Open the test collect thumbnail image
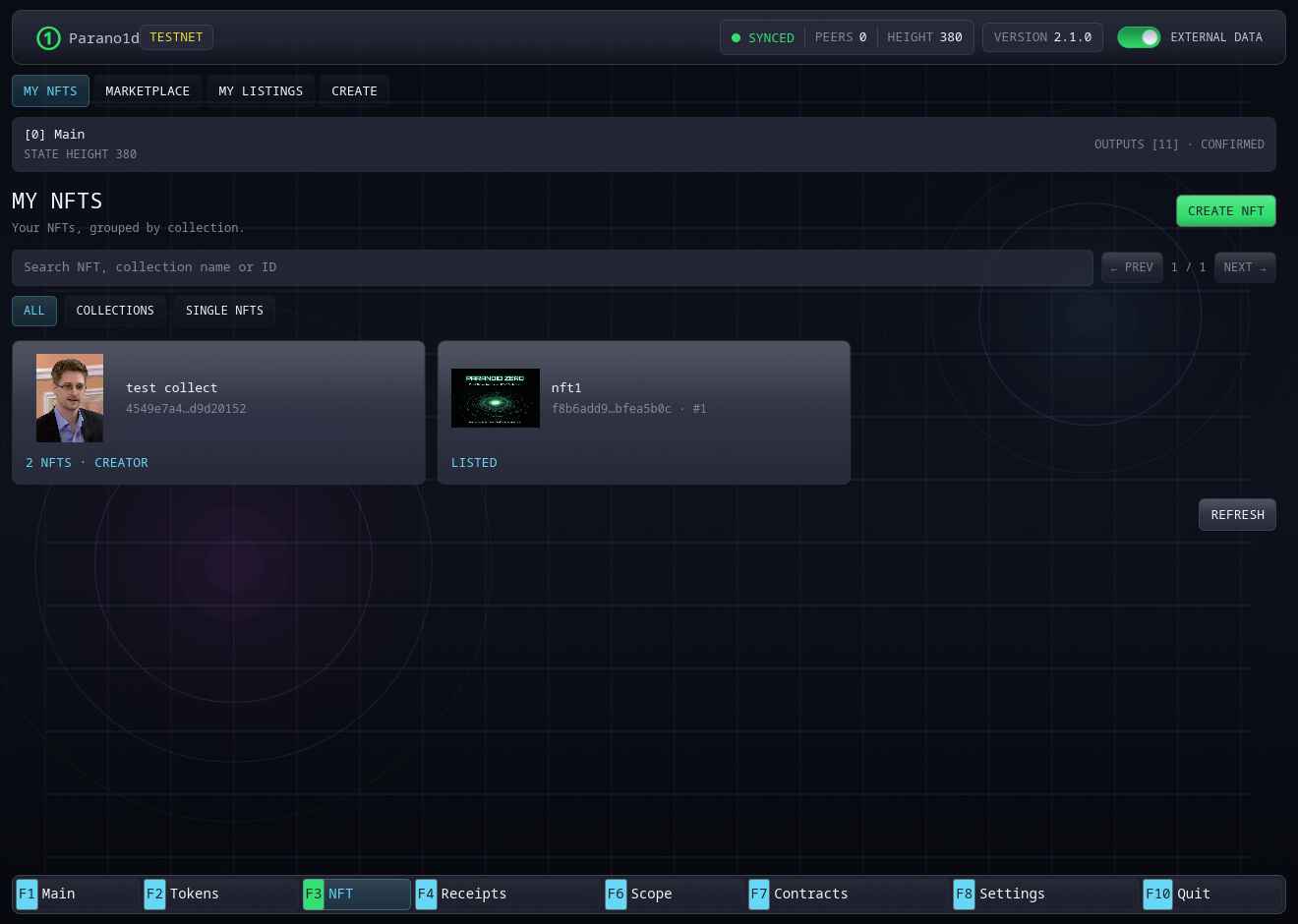 pos(70,398)
